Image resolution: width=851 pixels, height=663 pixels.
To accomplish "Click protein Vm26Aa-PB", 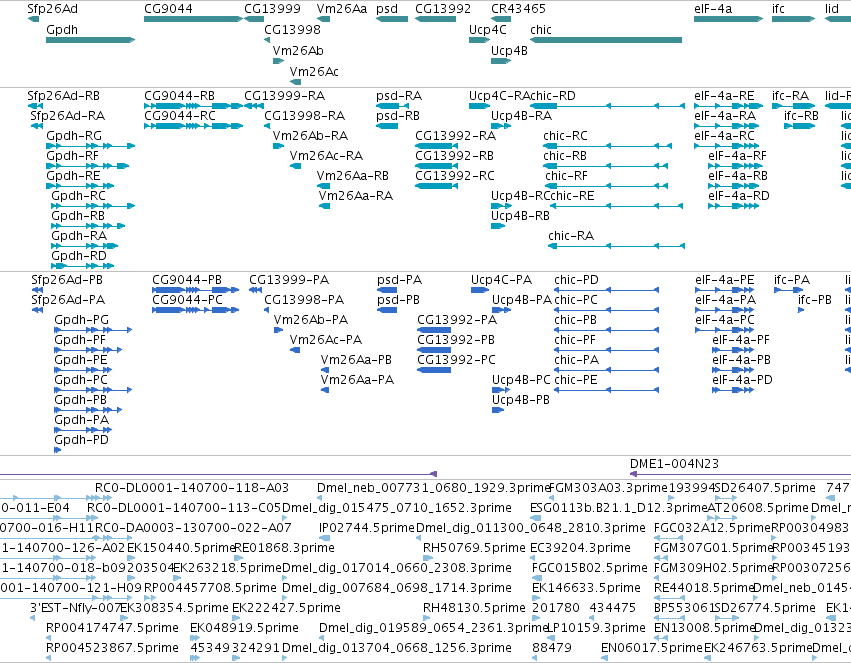I will tap(325, 370).
